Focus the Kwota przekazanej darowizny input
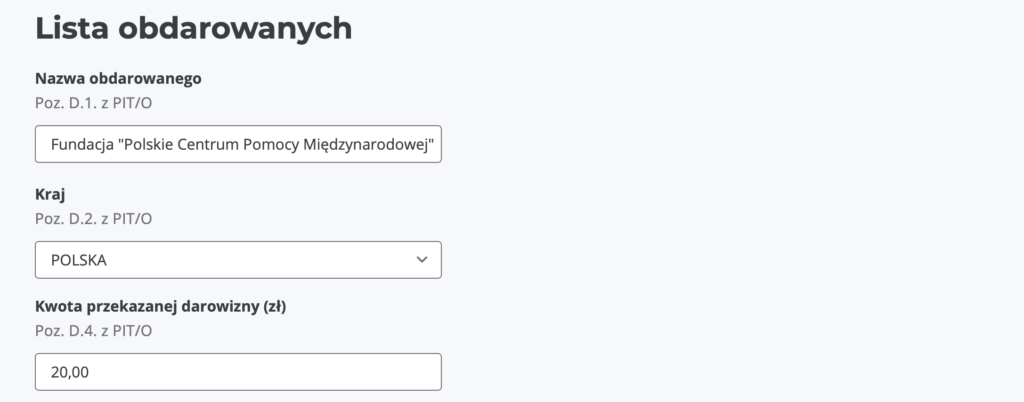 [238, 372]
